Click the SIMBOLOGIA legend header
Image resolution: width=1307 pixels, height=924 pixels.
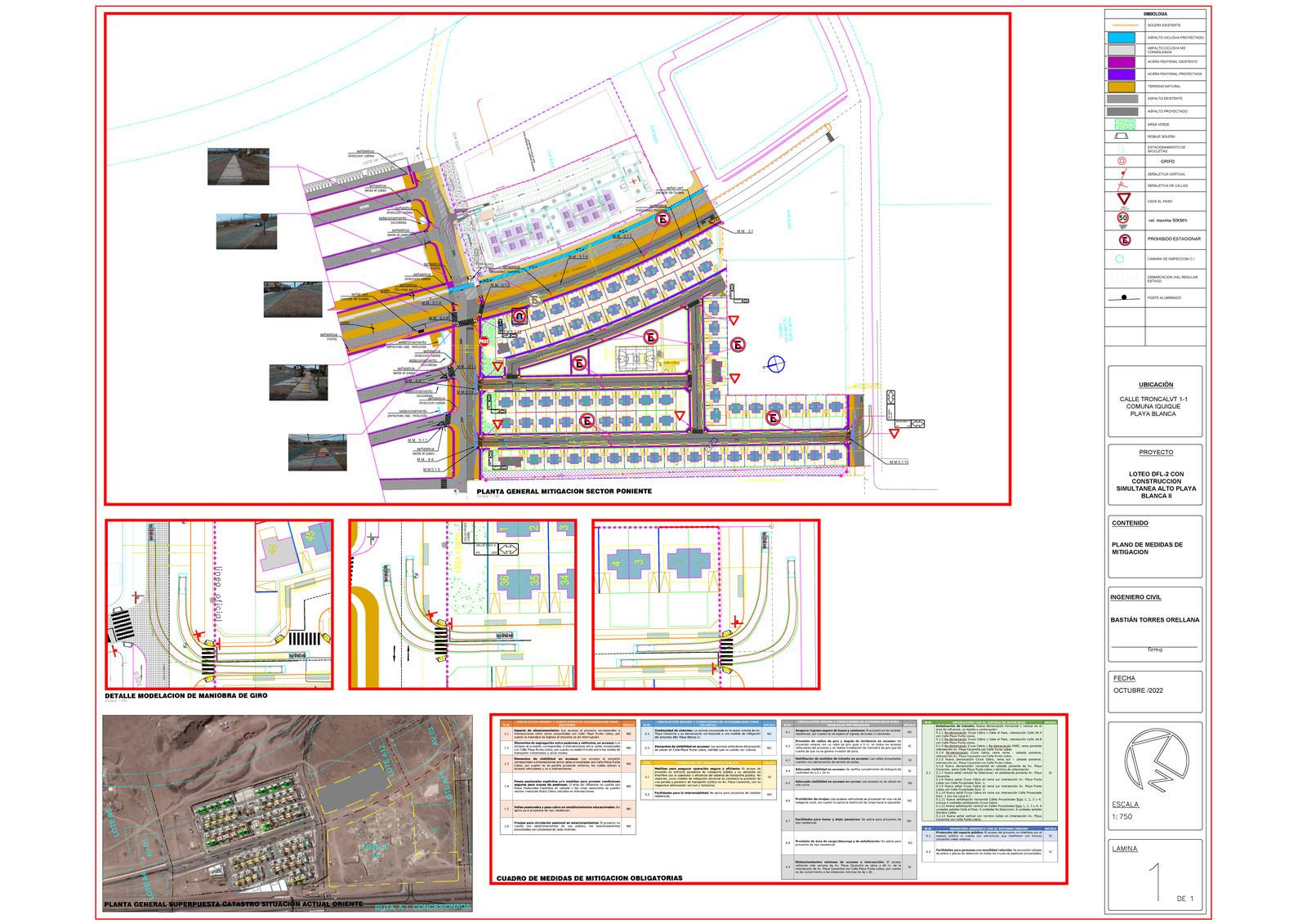tap(1155, 14)
